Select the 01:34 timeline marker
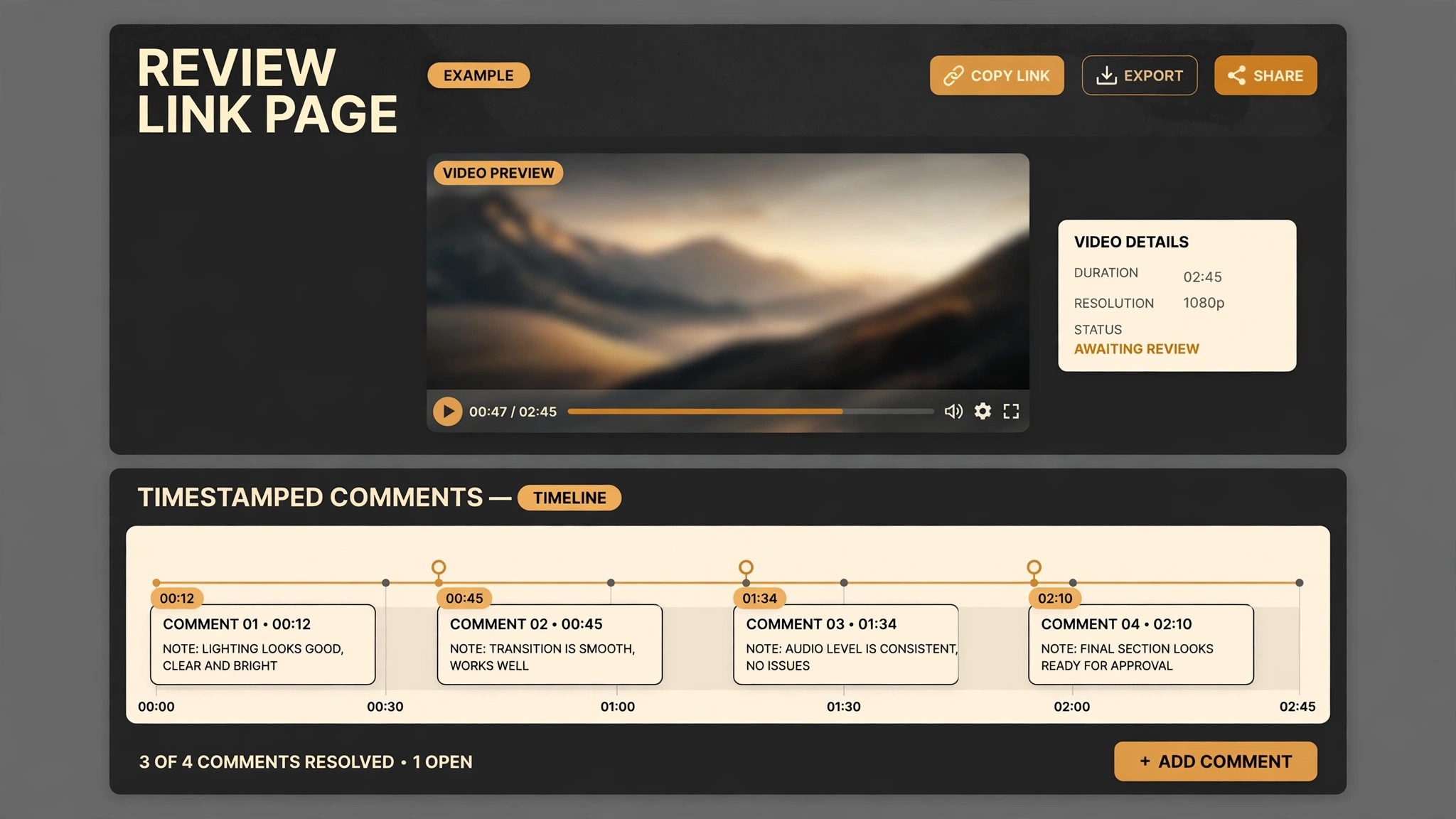Image resolution: width=1456 pixels, height=819 pixels. [759, 599]
